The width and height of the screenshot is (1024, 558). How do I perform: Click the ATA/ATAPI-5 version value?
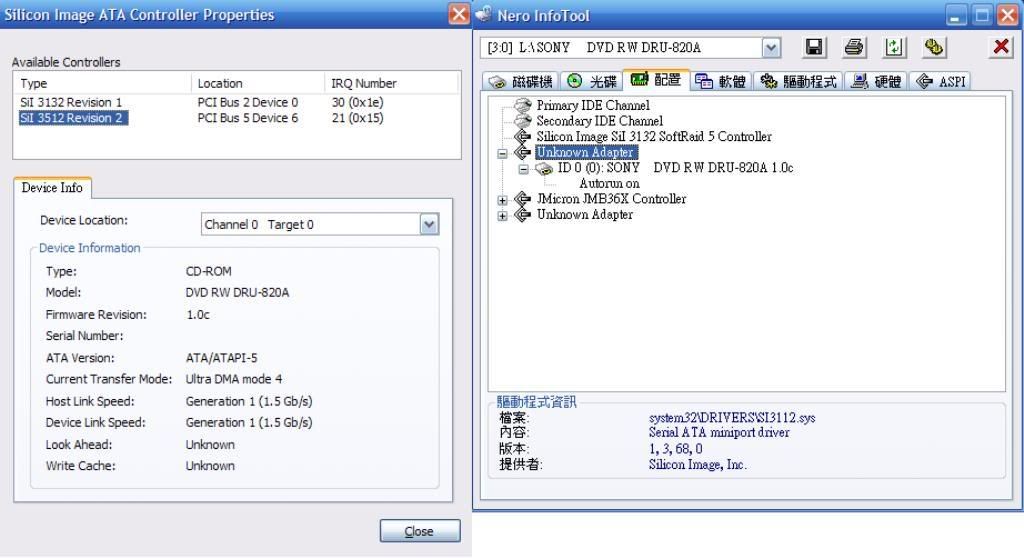tap(221, 358)
